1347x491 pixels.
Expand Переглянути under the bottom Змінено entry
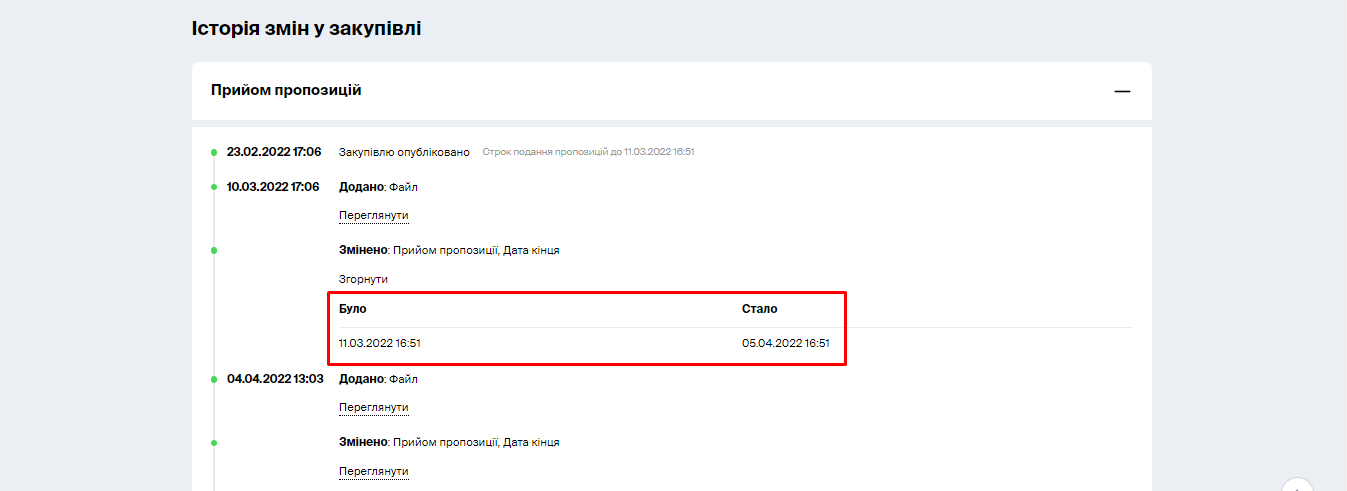click(373, 471)
